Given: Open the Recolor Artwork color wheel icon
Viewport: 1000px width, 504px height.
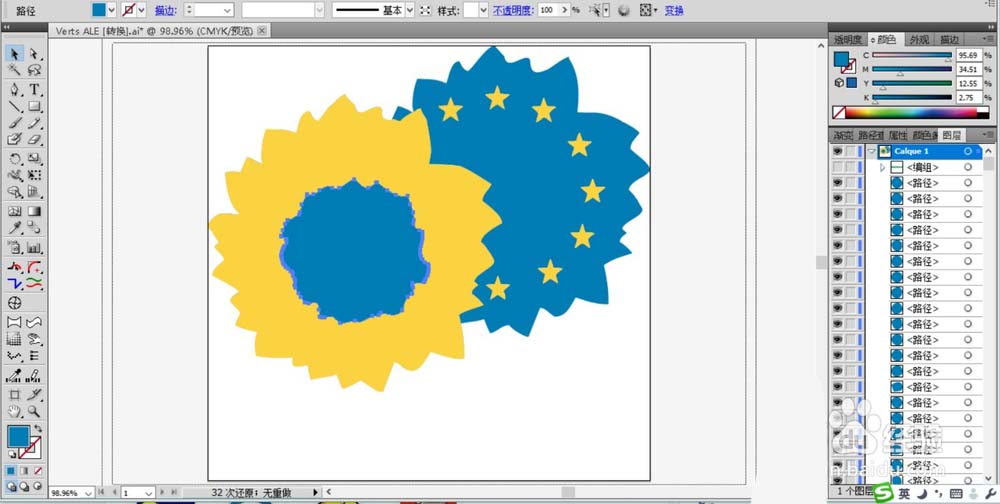Looking at the screenshot, I should point(624,10).
